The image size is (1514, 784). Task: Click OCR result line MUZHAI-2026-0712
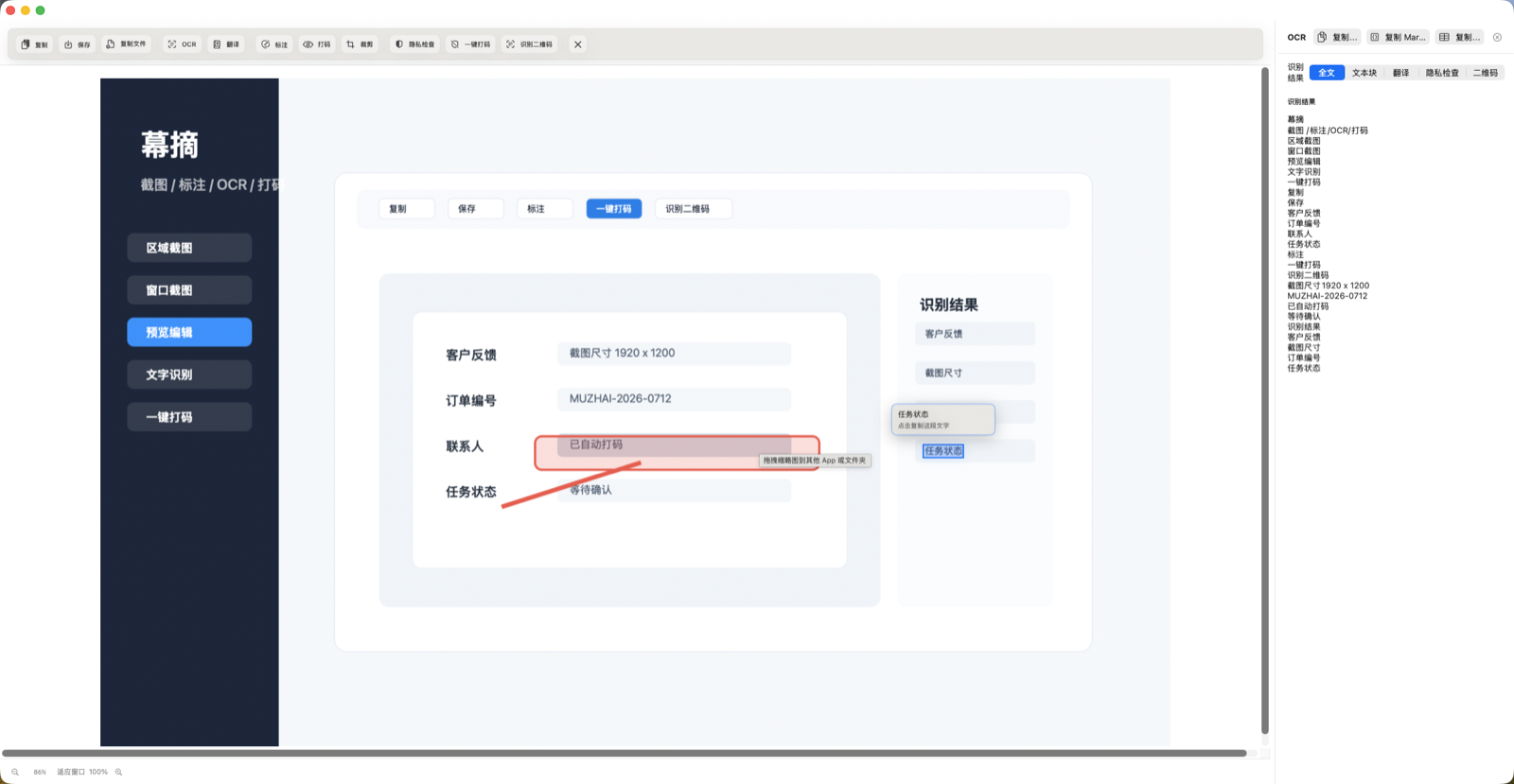[x=1327, y=296]
